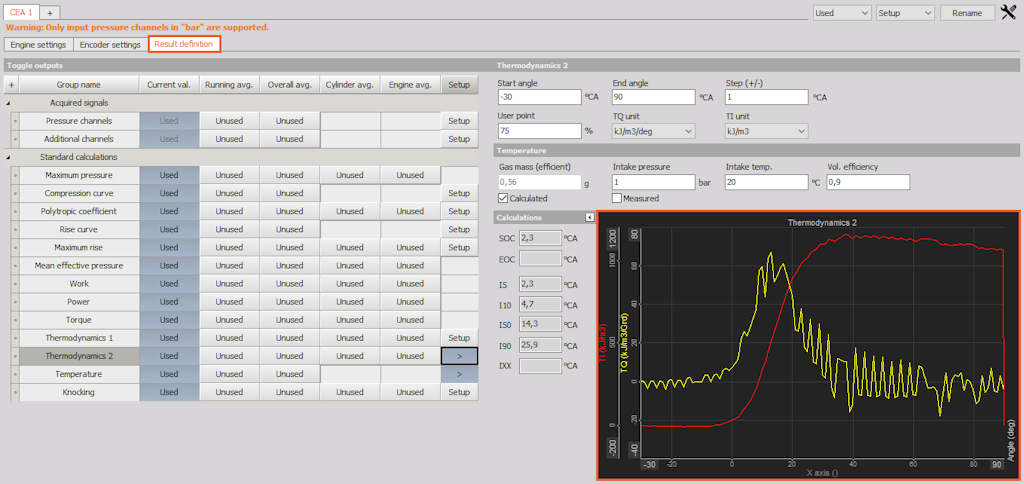Screen dimensions: 1024x484
Task: Toggle Torque Engine avg. state
Action: pyautogui.click(x=410, y=320)
